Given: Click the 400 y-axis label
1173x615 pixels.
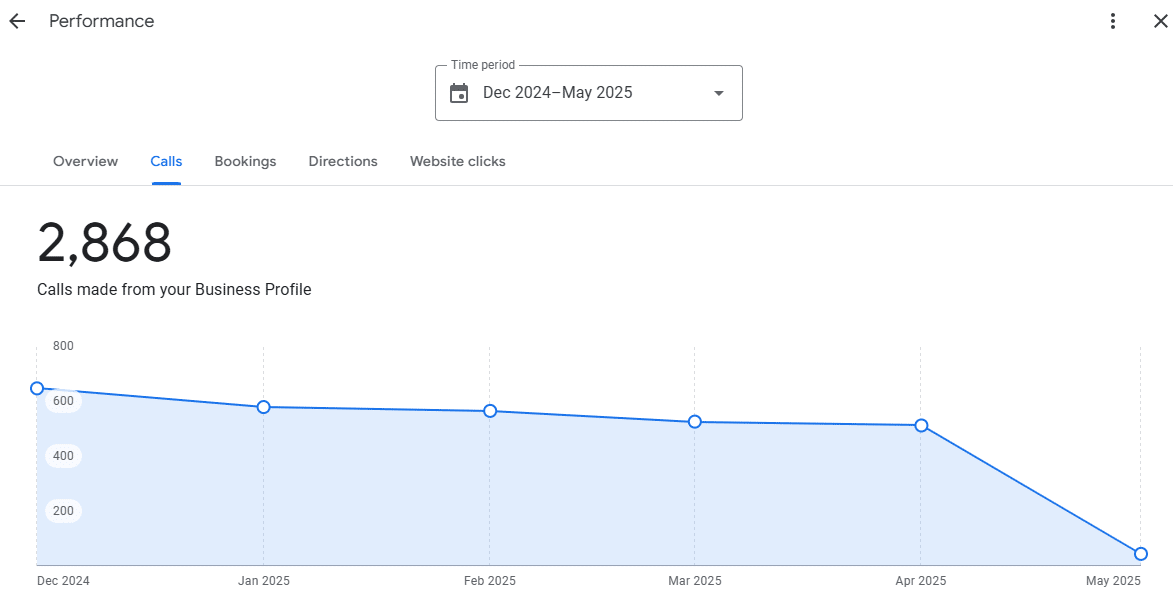Looking at the screenshot, I should pos(64,456).
